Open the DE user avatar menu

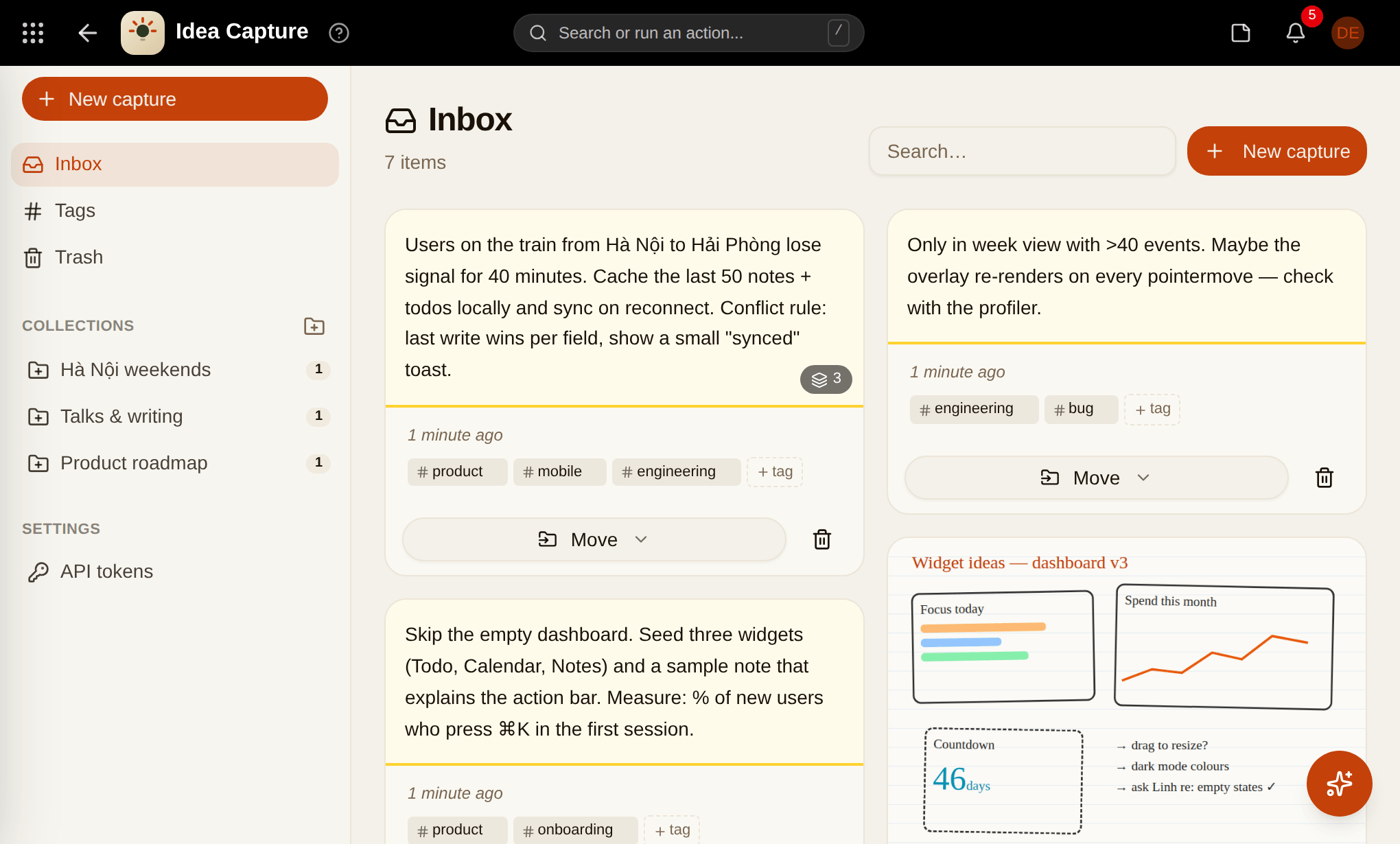click(1348, 33)
